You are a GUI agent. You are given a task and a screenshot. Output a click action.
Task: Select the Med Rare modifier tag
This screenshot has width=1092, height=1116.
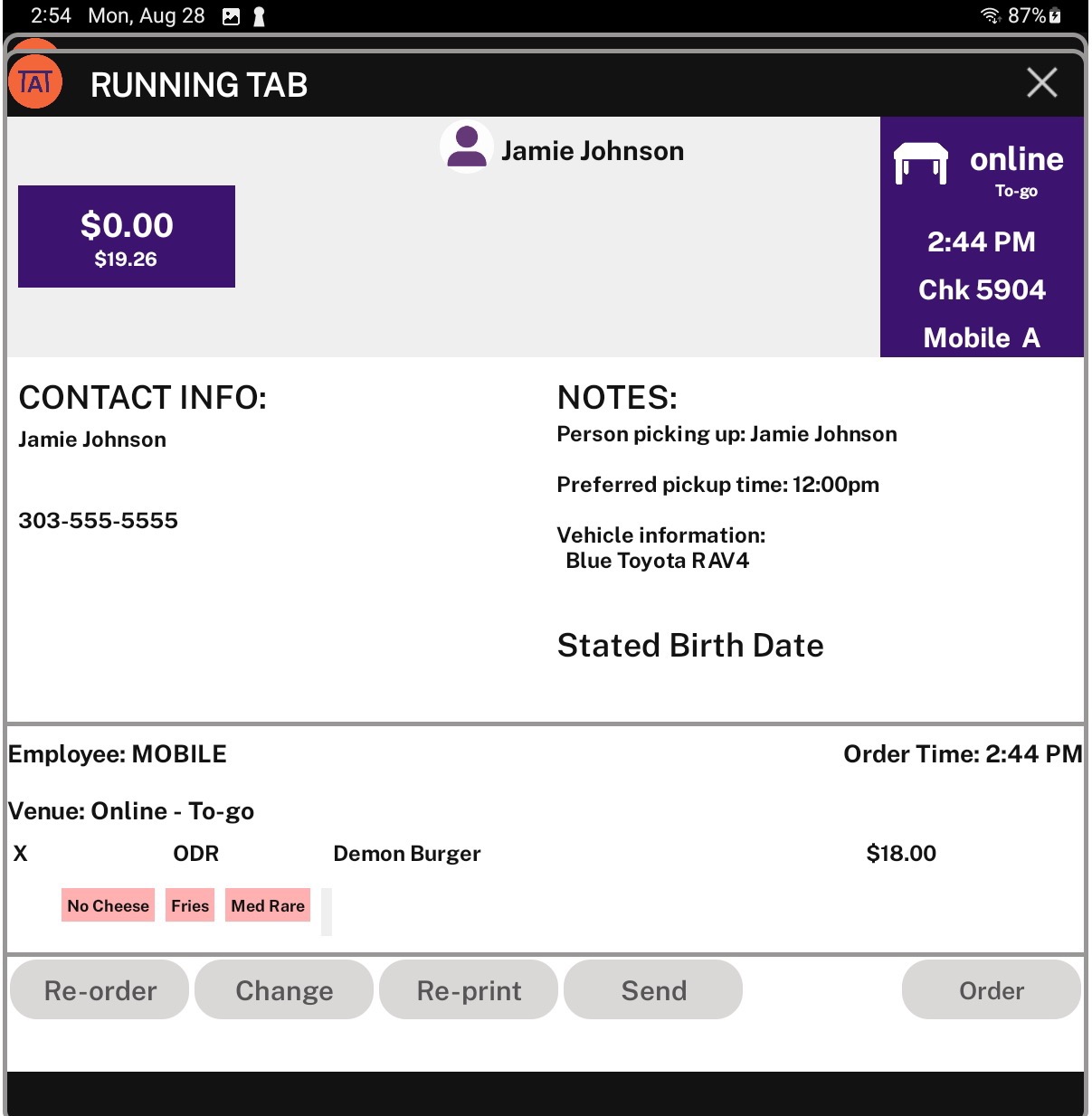point(268,905)
